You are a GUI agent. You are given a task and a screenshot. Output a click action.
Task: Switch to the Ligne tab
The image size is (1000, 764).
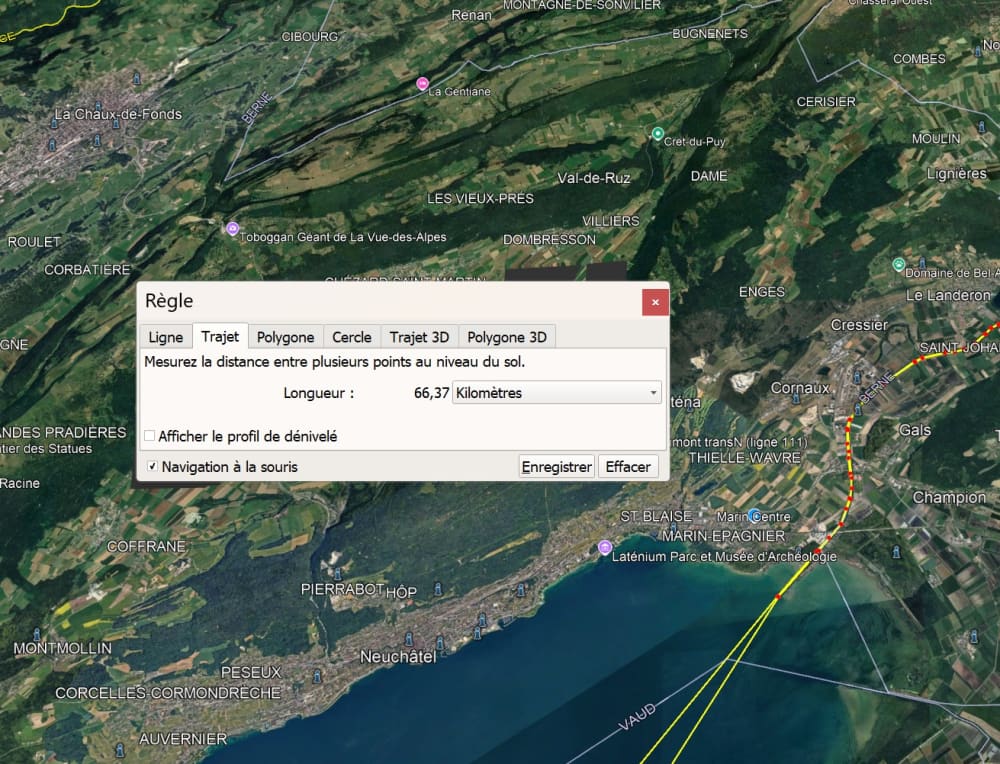166,337
